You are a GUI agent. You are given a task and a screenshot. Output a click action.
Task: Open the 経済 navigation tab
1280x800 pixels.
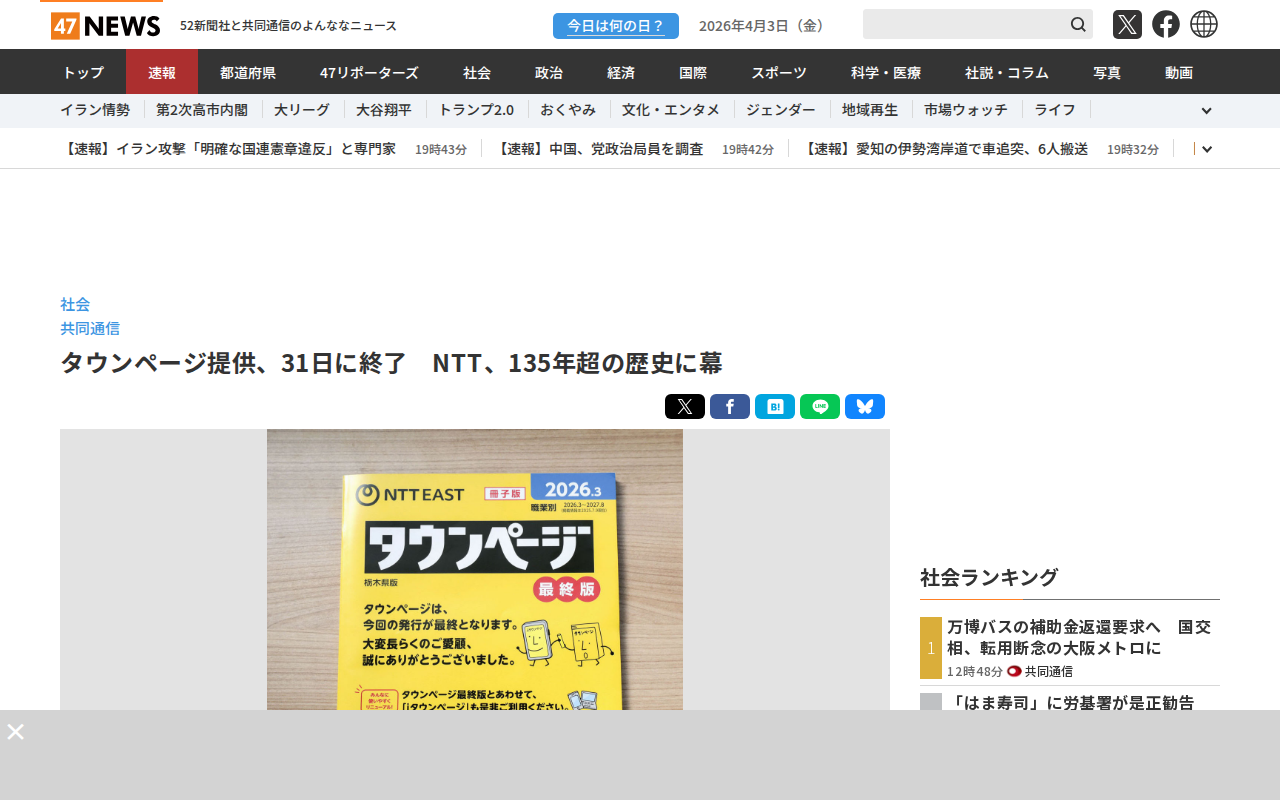(621, 72)
